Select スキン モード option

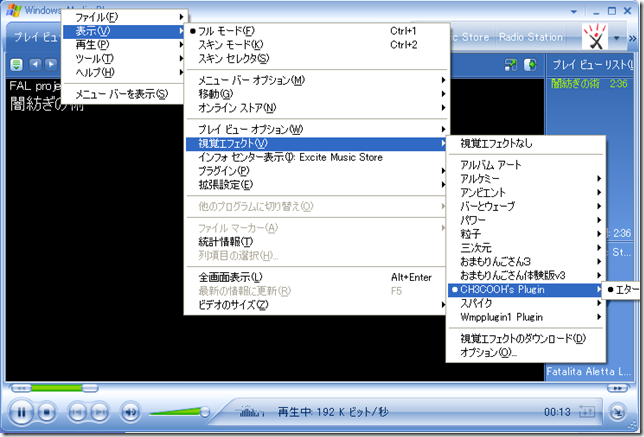pyautogui.click(x=316, y=45)
